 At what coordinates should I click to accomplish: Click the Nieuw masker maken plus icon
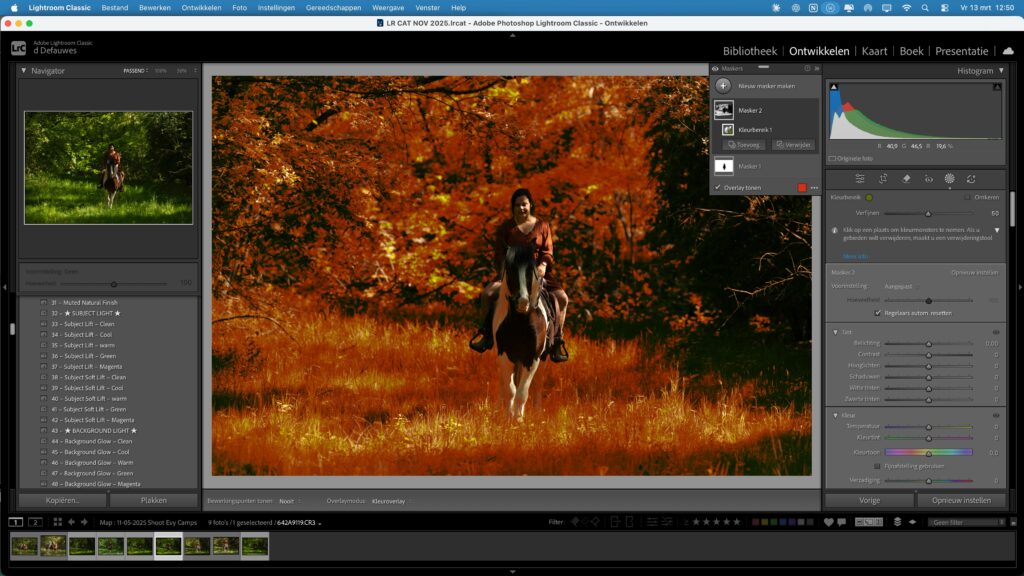pos(723,86)
